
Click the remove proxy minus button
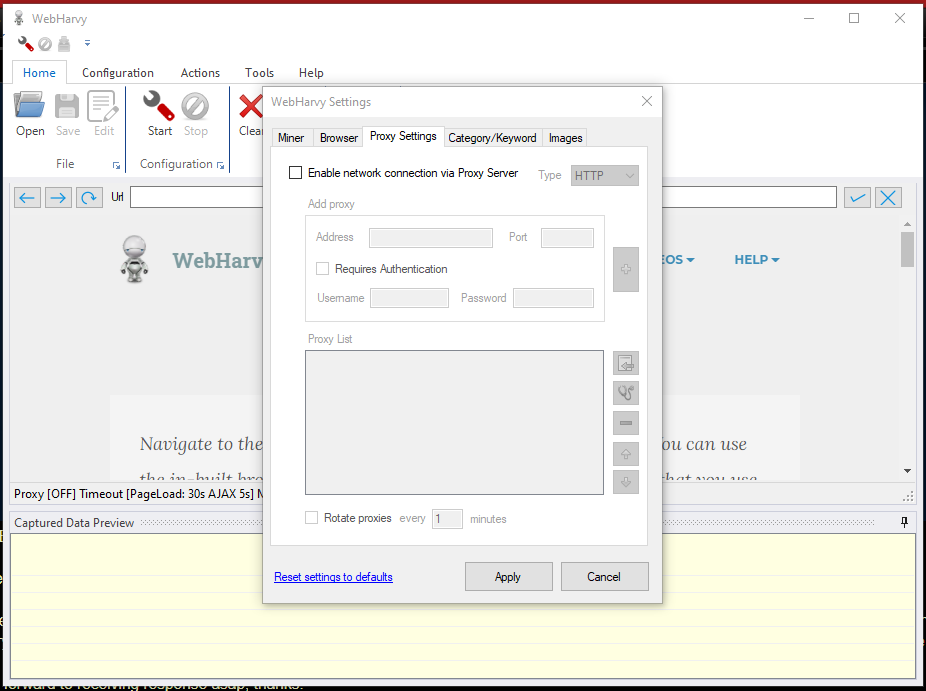[x=626, y=423]
